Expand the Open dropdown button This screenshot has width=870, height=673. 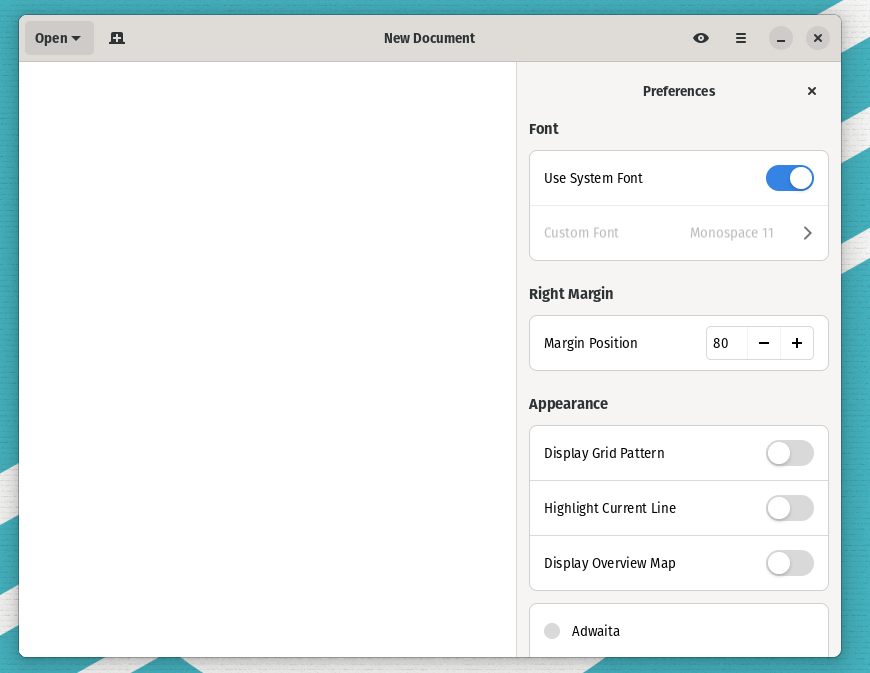point(59,38)
